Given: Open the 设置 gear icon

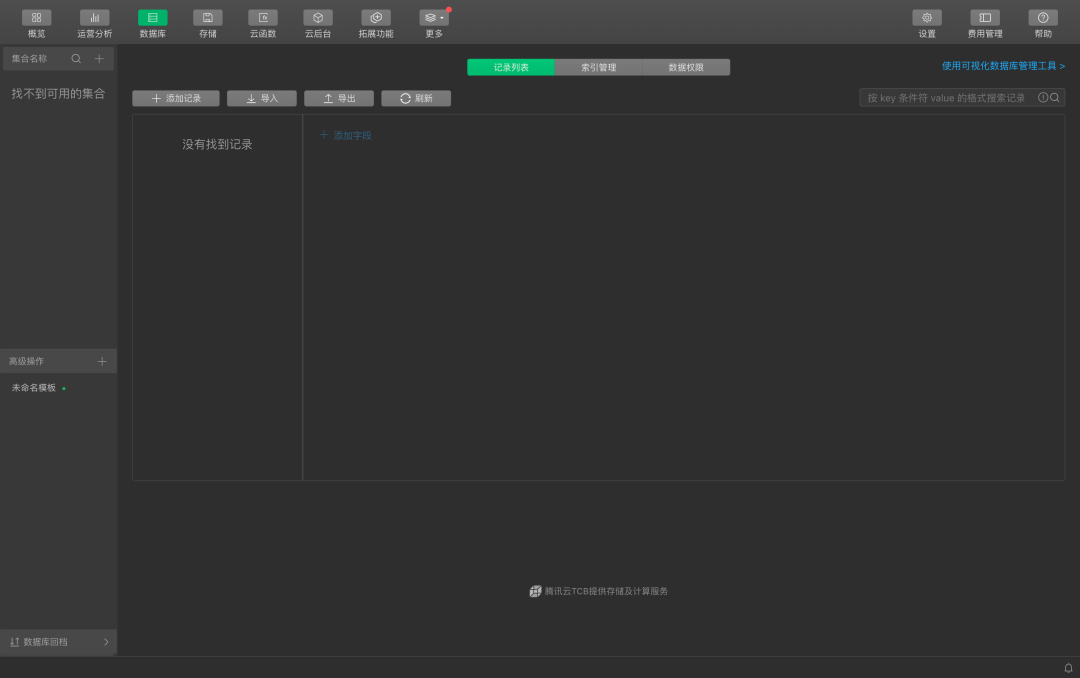Looking at the screenshot, I should (x=927, y=18).
